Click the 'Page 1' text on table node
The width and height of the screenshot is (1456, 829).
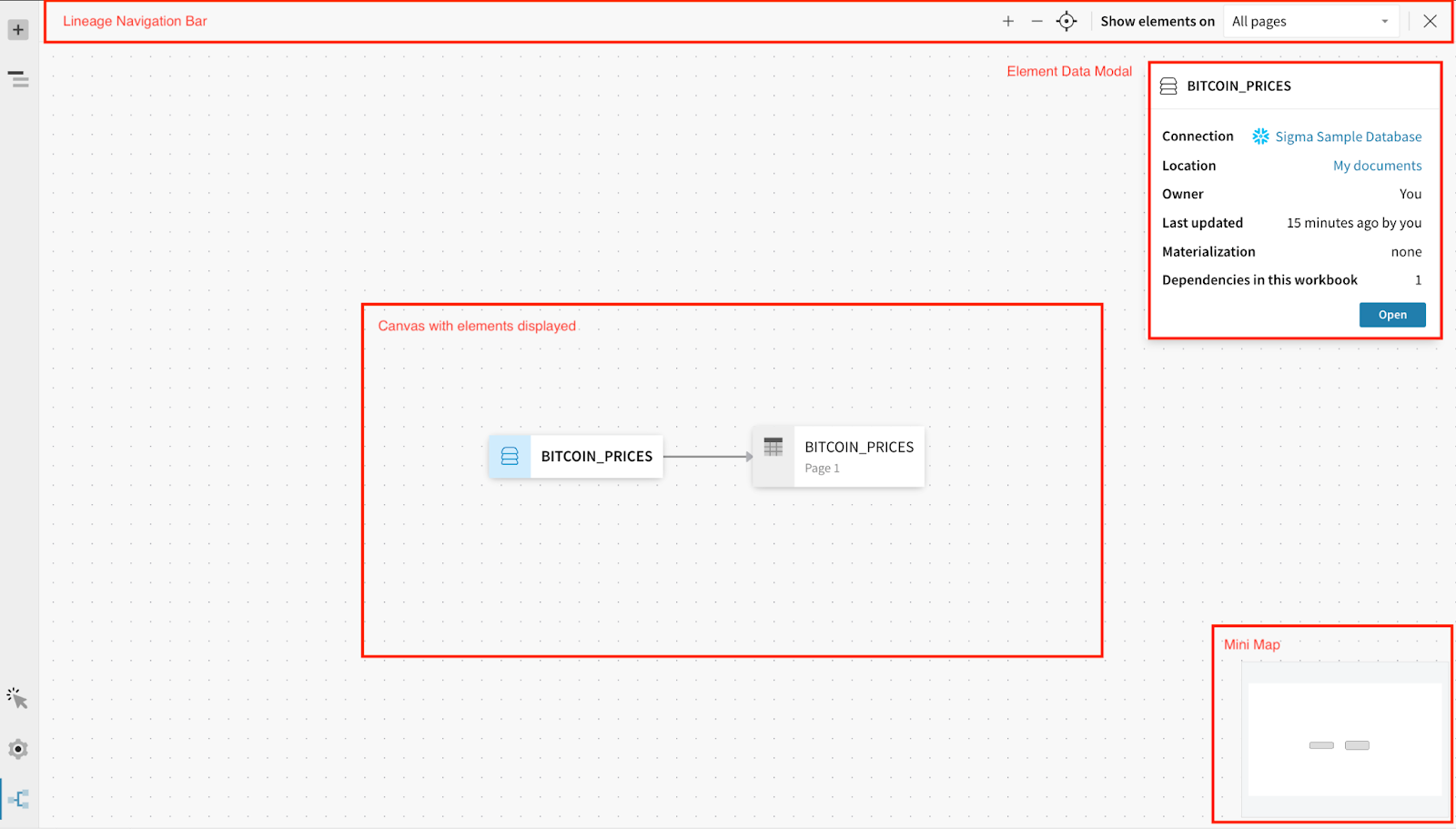(822, 469)
